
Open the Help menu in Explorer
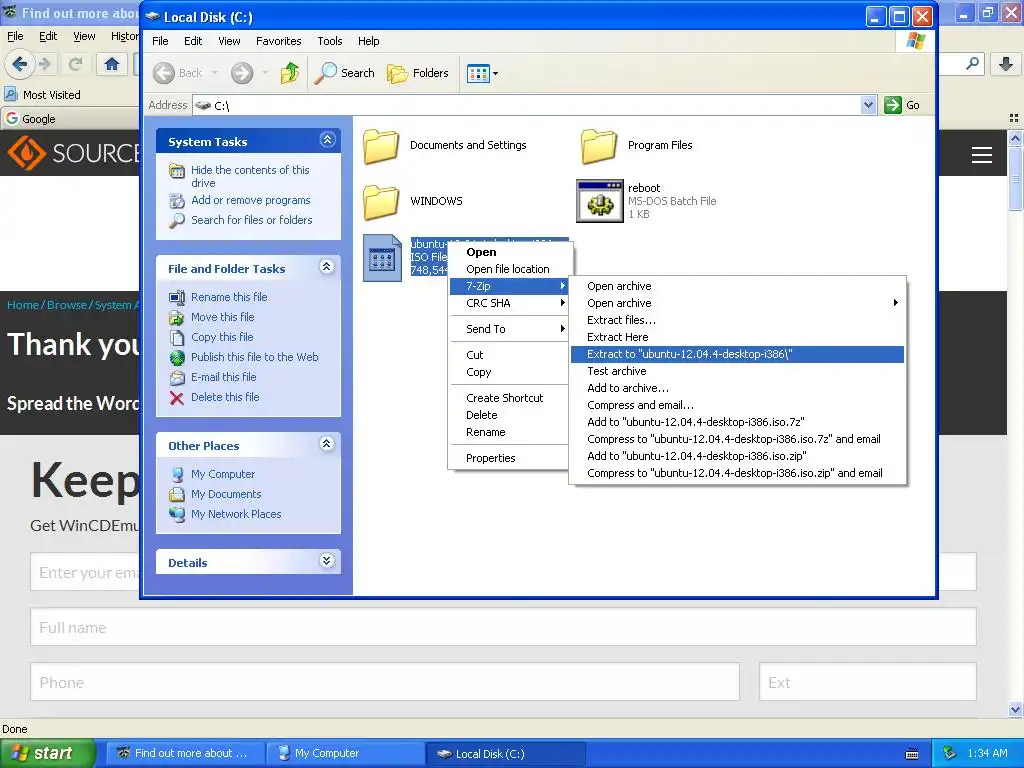(368, 41)
